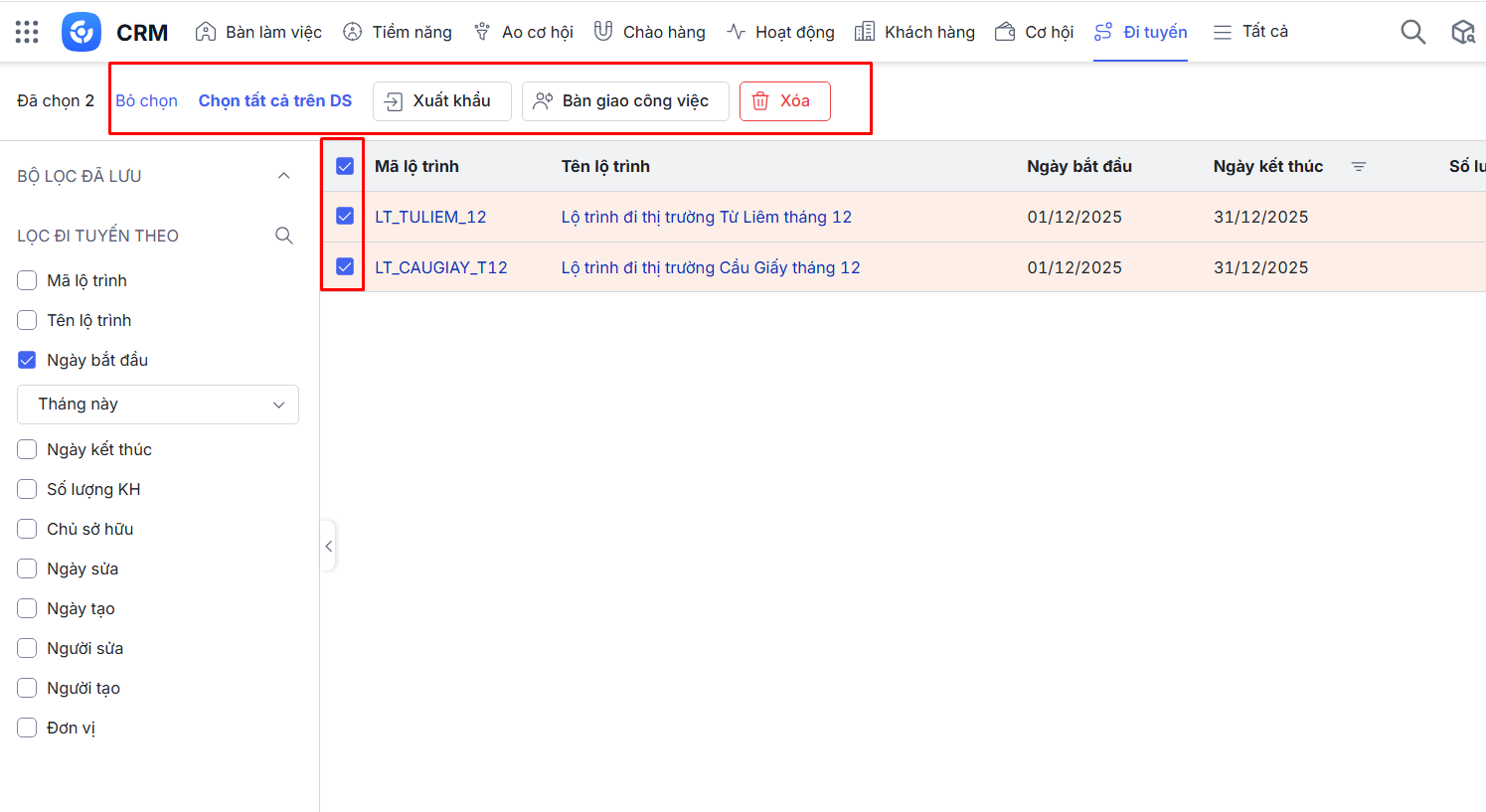
Task: Click the CRM logo icon
Action: [x=82, y=32]
